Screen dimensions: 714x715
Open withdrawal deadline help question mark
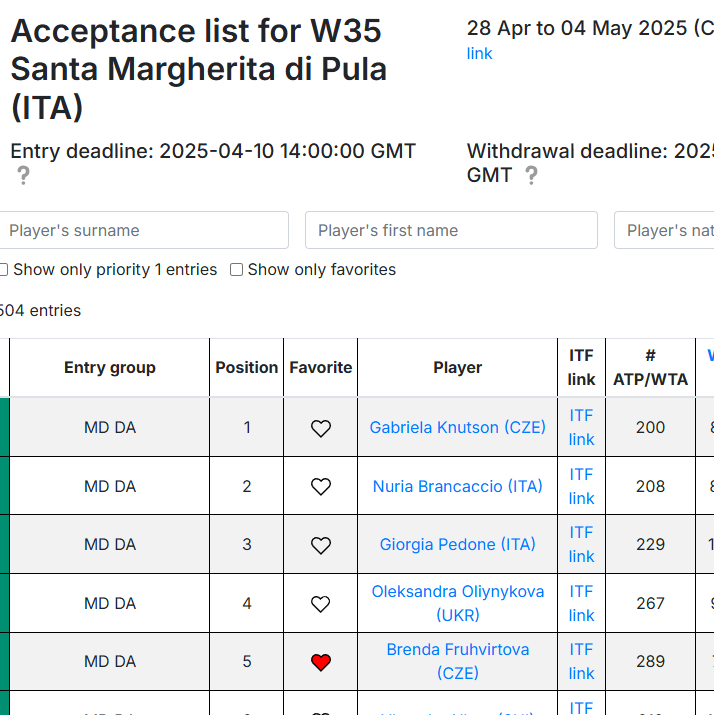[531, 176]
